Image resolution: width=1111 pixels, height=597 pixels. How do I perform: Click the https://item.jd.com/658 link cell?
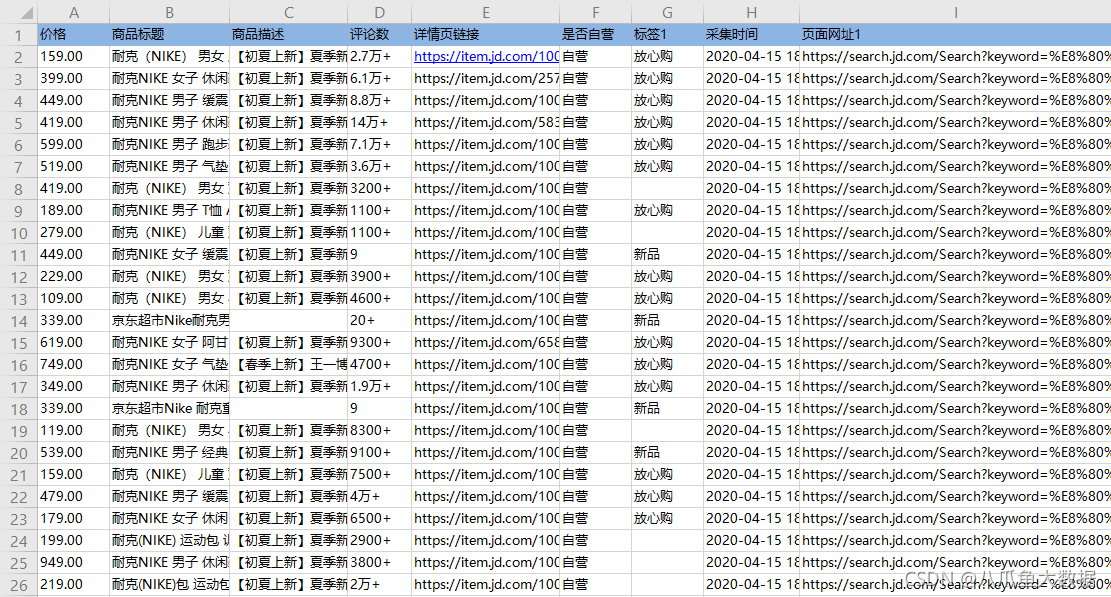click(486, 342)
